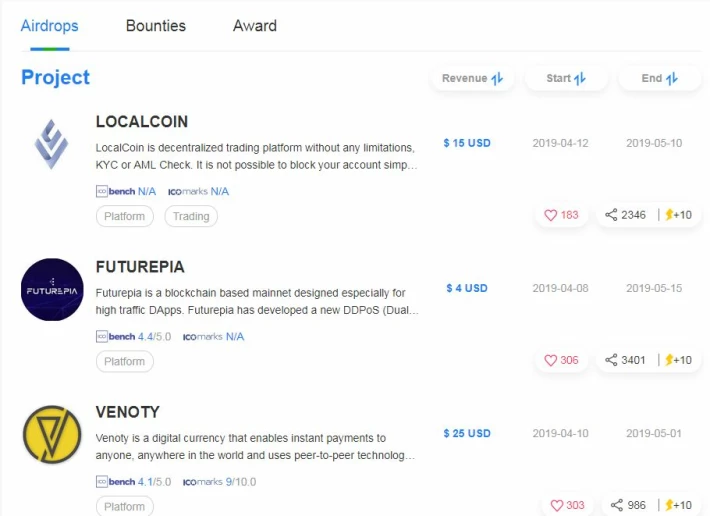Switch to the Bounties tab
Image resolution: width=710 pixels, height=516 pixels.
click(x=156, y=26)
